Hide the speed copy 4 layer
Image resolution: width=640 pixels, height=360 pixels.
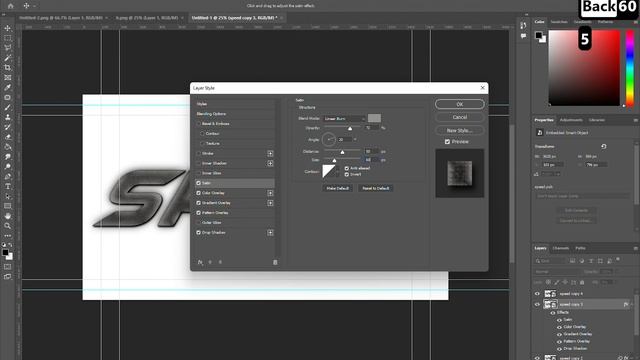537,293
